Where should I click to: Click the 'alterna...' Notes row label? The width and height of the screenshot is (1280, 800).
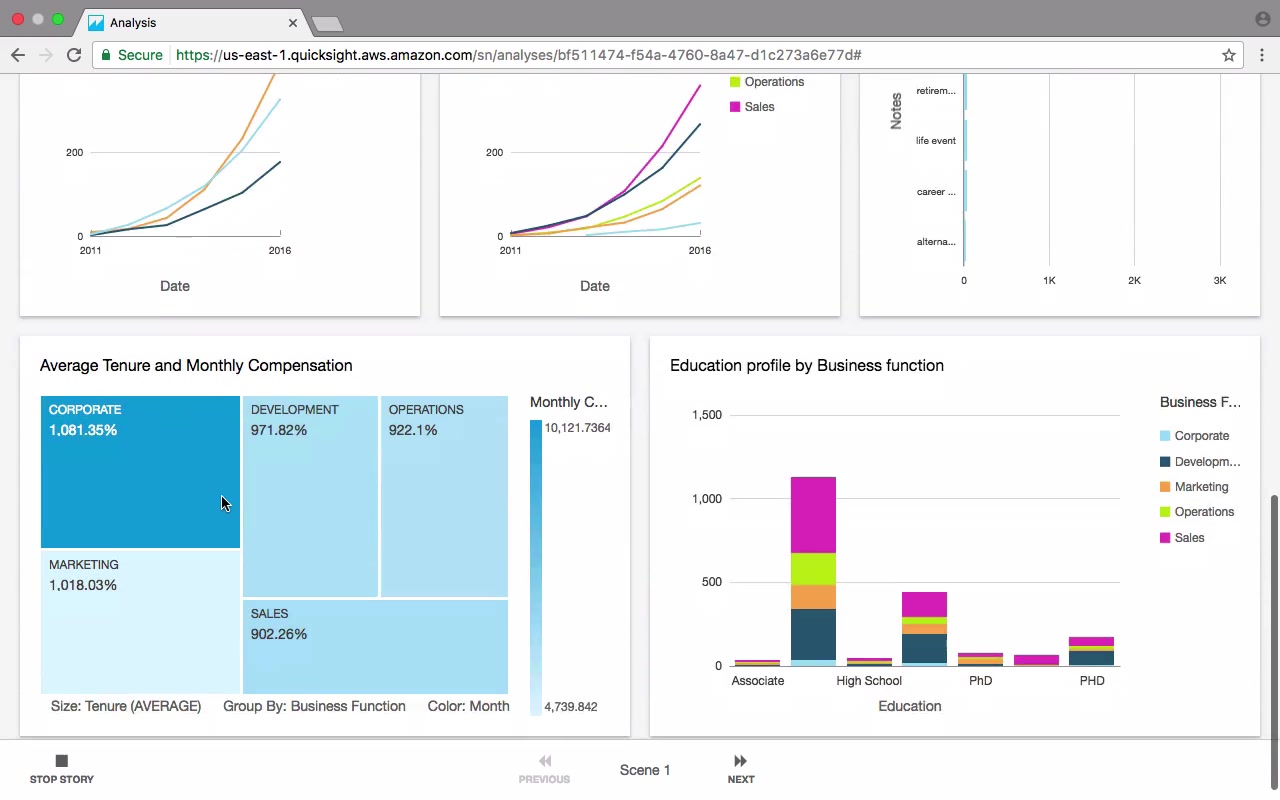click(x=936, y=242)
